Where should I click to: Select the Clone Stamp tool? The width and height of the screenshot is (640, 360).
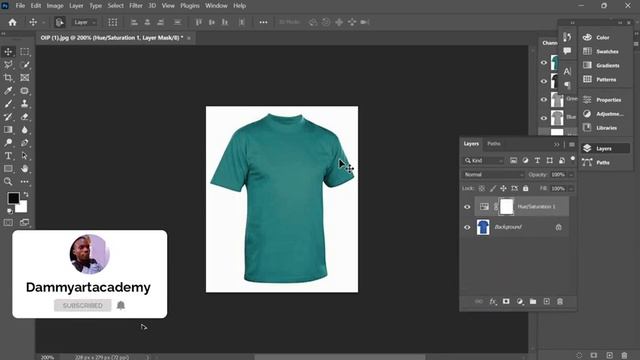click(24, 104)
